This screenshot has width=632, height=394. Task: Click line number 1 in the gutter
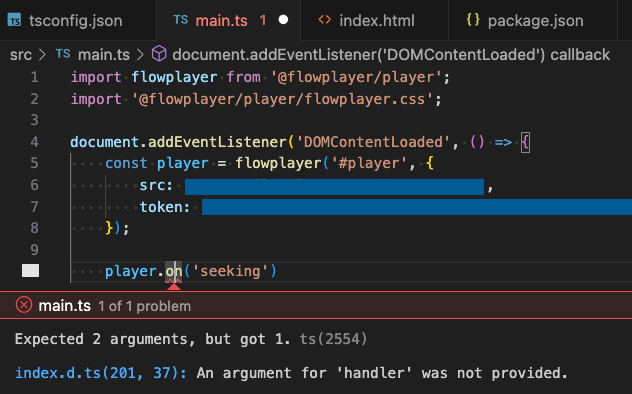tap(35, 77)
